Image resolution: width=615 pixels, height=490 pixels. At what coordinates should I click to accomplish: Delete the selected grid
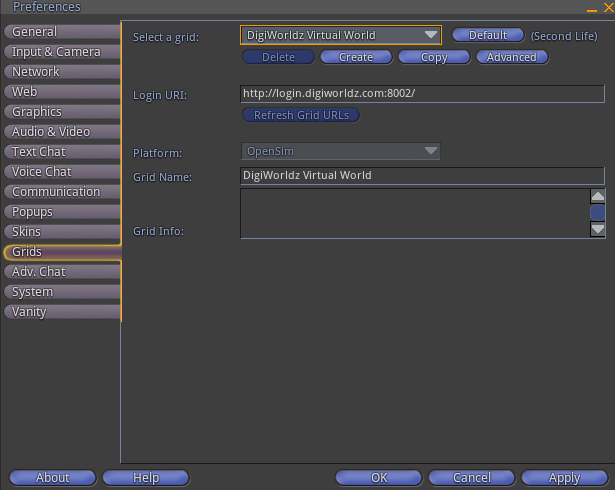pos(278,57)
